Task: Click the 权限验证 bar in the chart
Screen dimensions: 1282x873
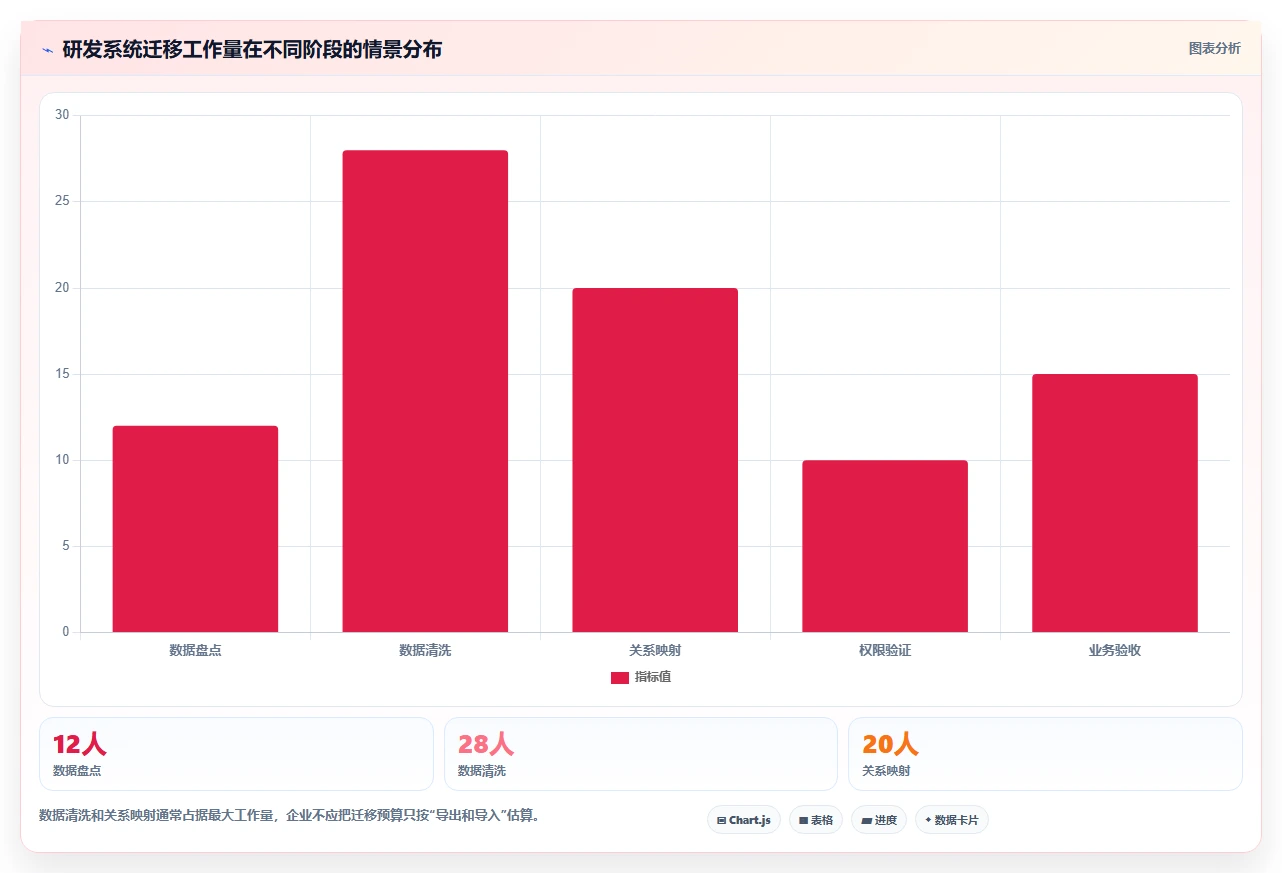Action: coord(885,546)
